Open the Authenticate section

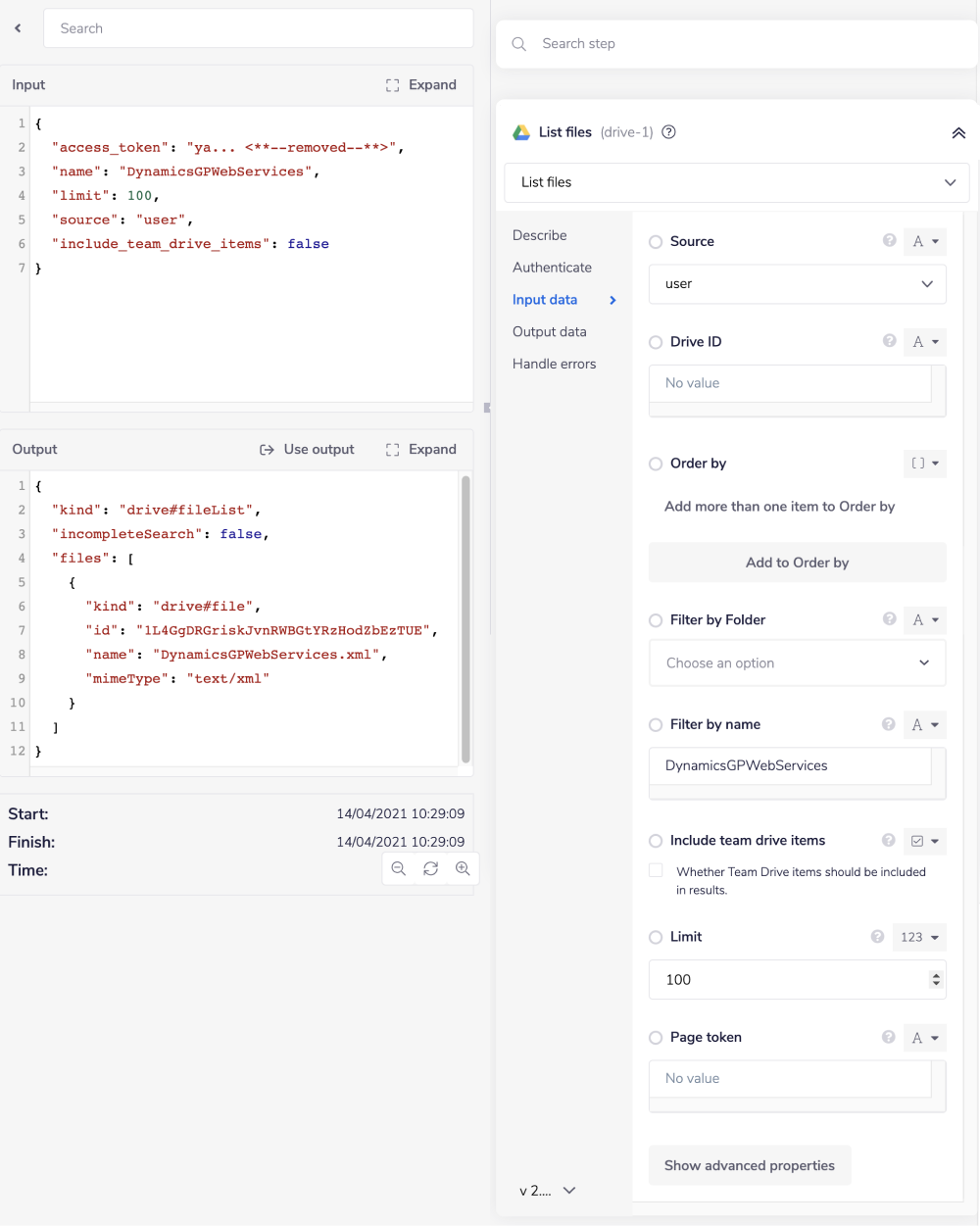[x=552, y=267]
